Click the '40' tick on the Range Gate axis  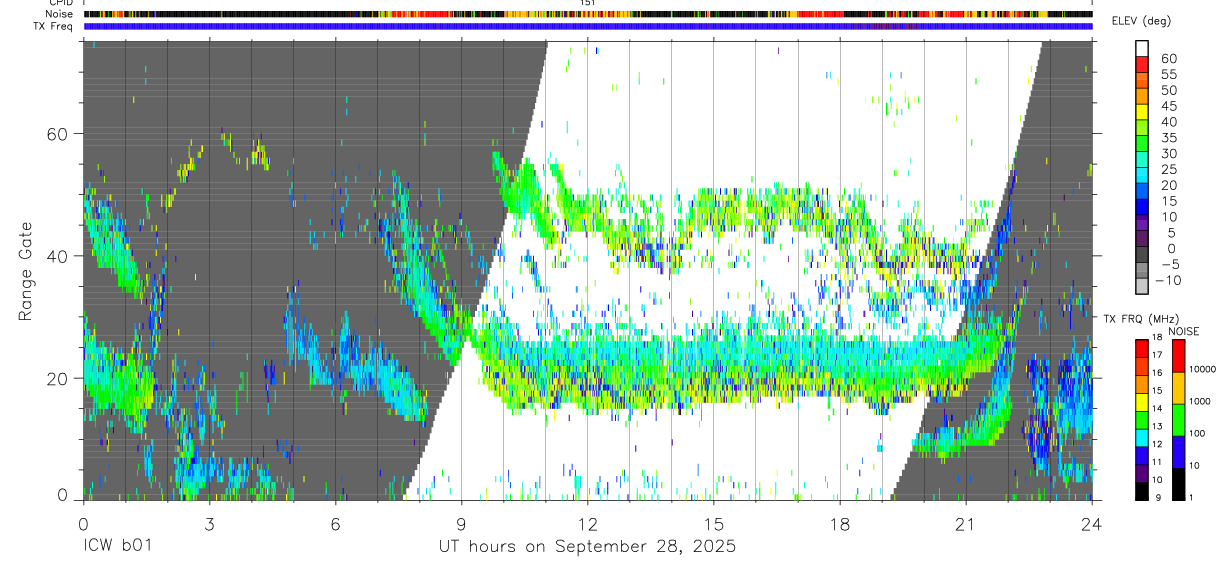click(58, 256)
